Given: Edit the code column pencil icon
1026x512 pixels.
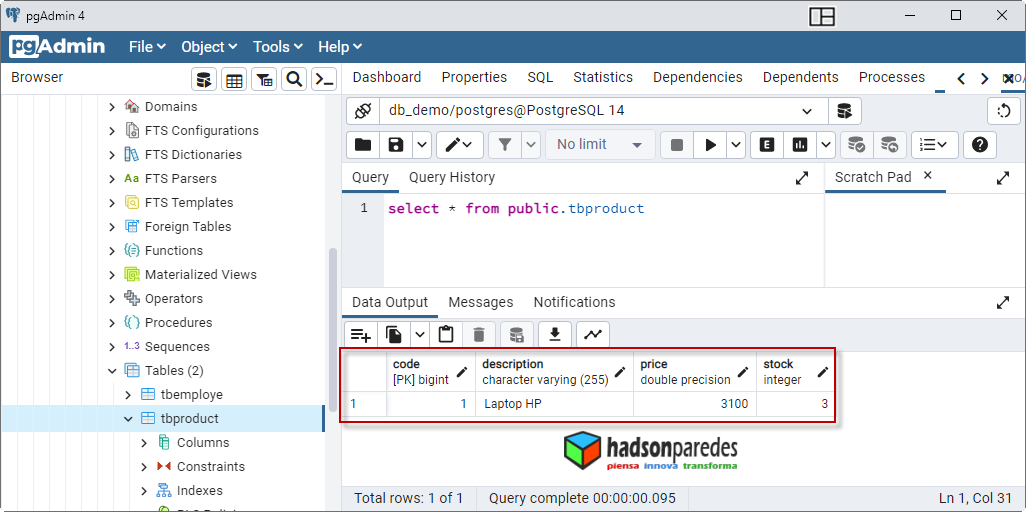Looking at the screenshot, I should tap(462, 373).
